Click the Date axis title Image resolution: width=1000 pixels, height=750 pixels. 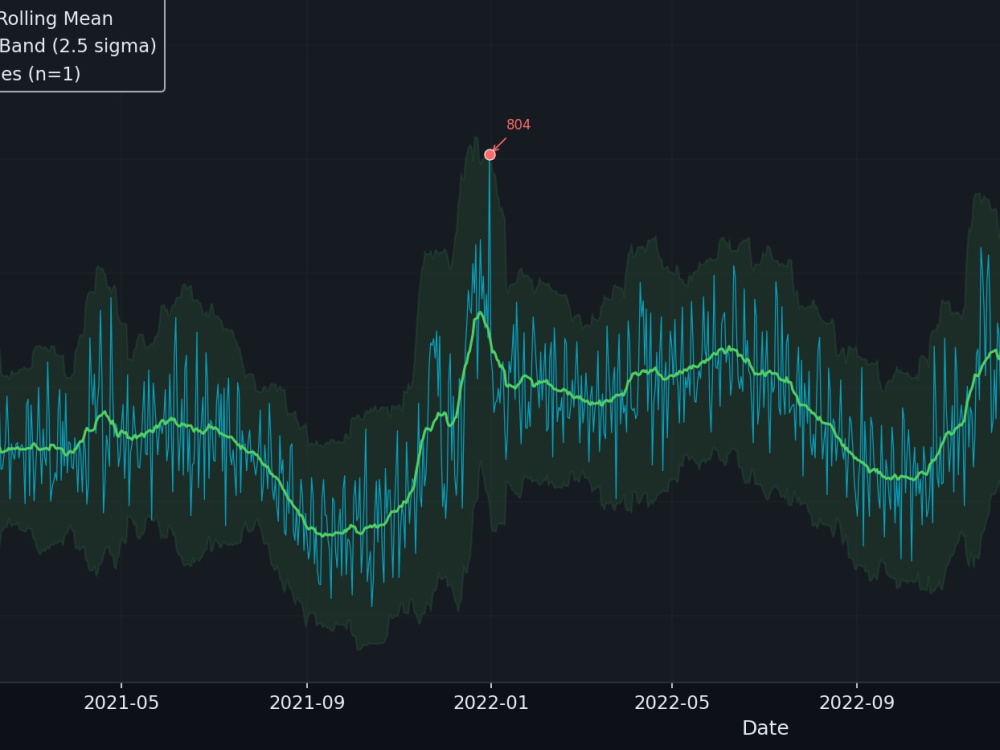pyautogui.click(x=765, y=728)
